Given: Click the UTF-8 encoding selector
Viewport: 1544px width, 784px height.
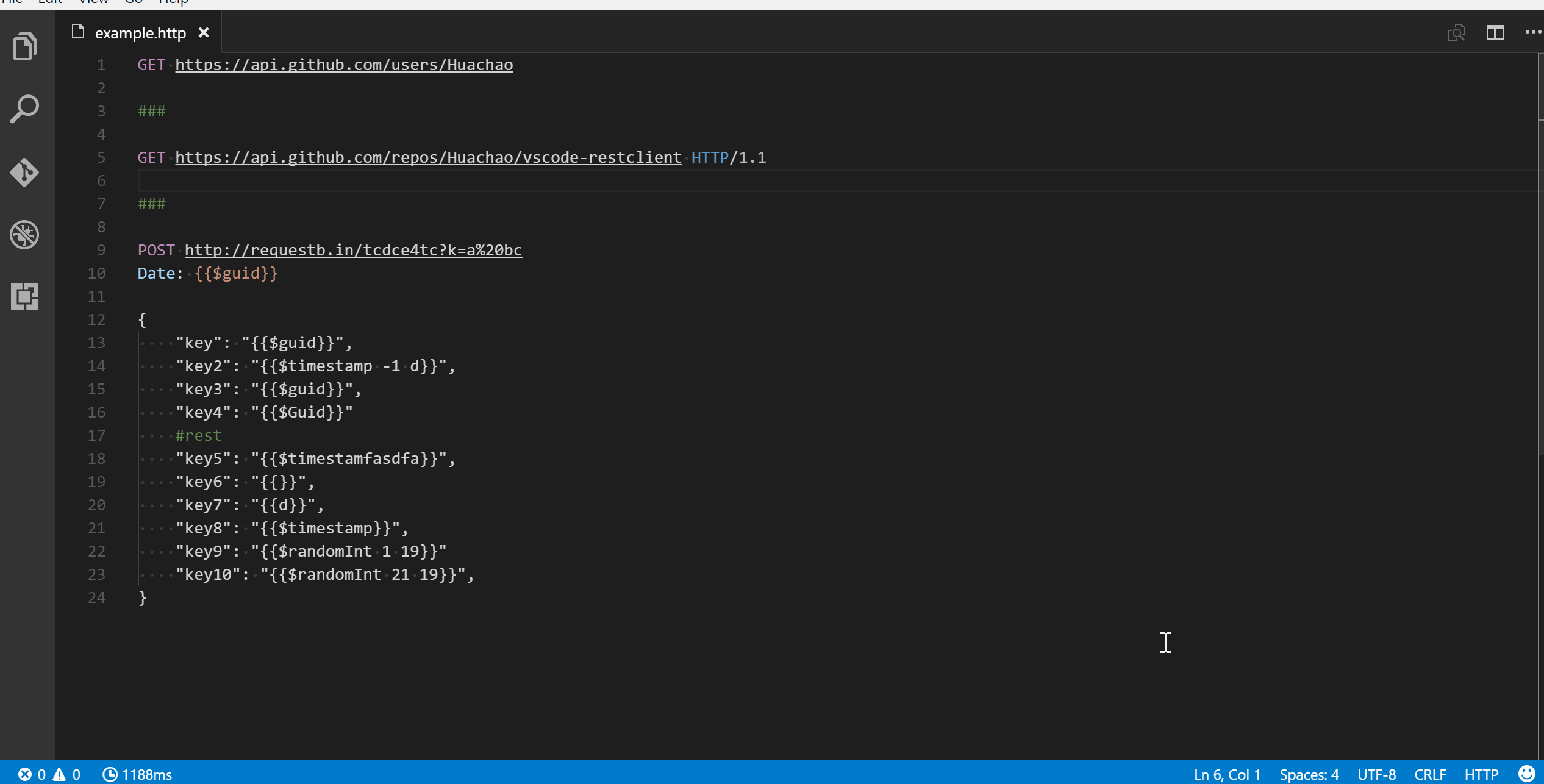Looking at the screenshot, I should (1376, 774).
